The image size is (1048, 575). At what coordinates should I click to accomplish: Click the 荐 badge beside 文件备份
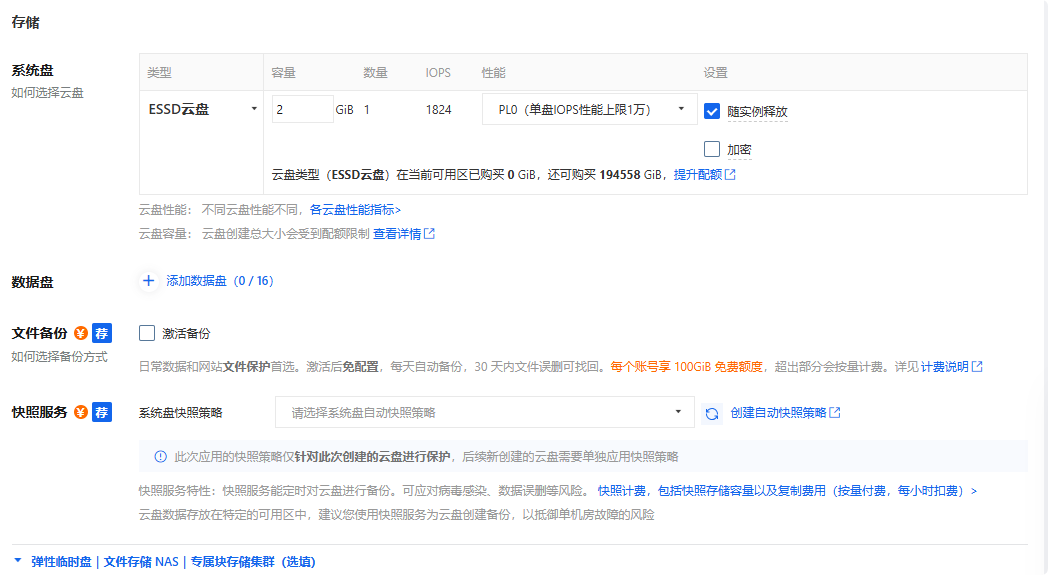[102, 333]
